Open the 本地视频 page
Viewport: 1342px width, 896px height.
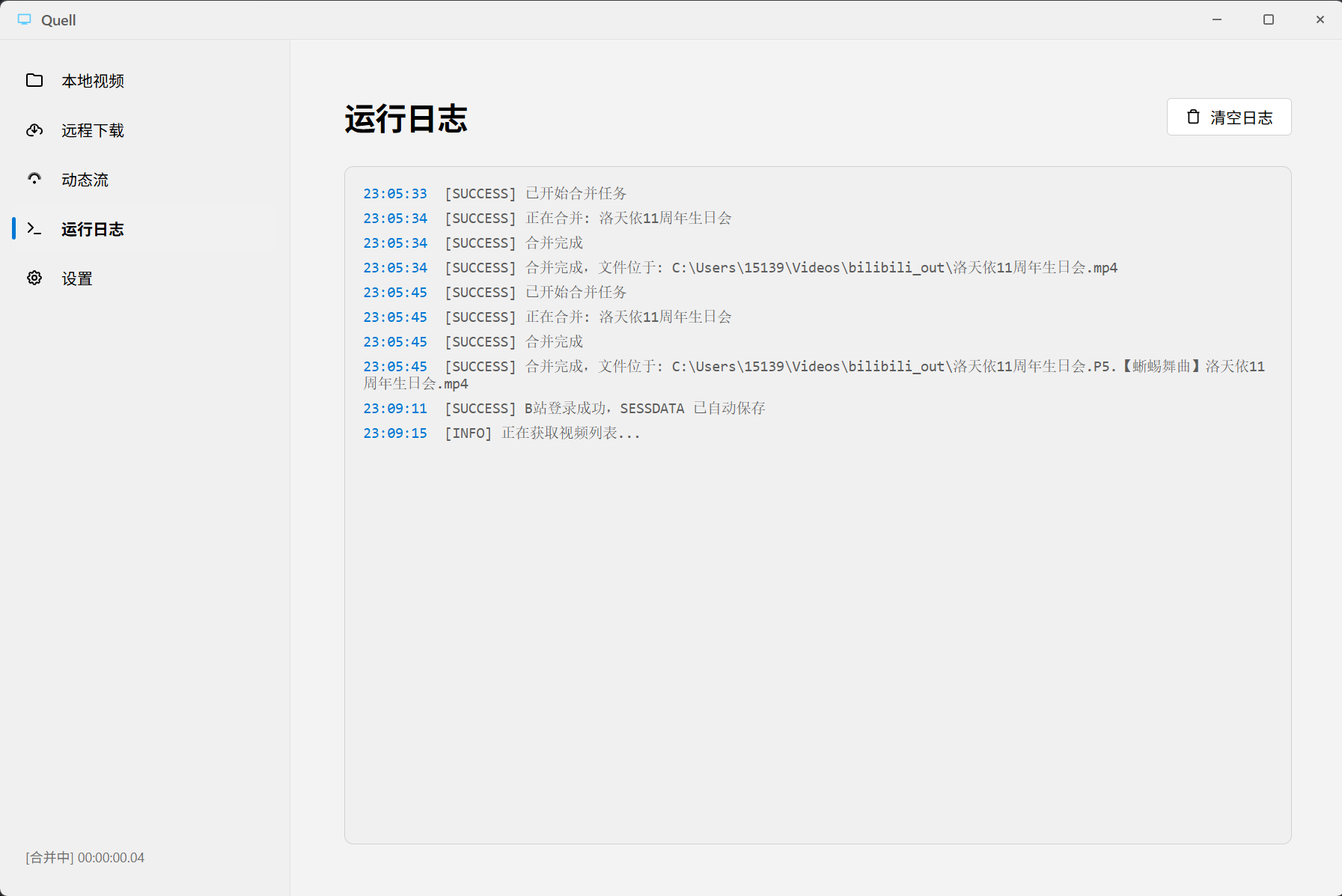[x=93, y=81]
